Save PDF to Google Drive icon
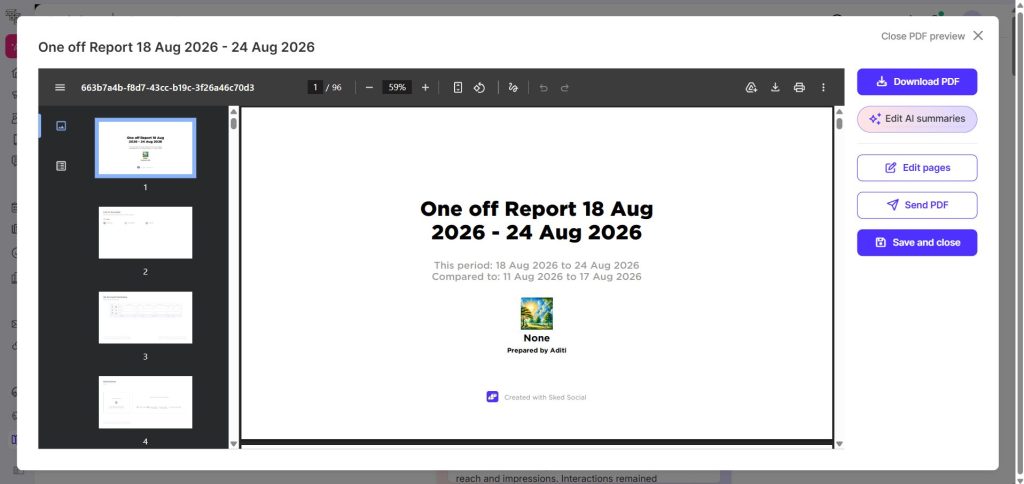 [x=751, y=88]
